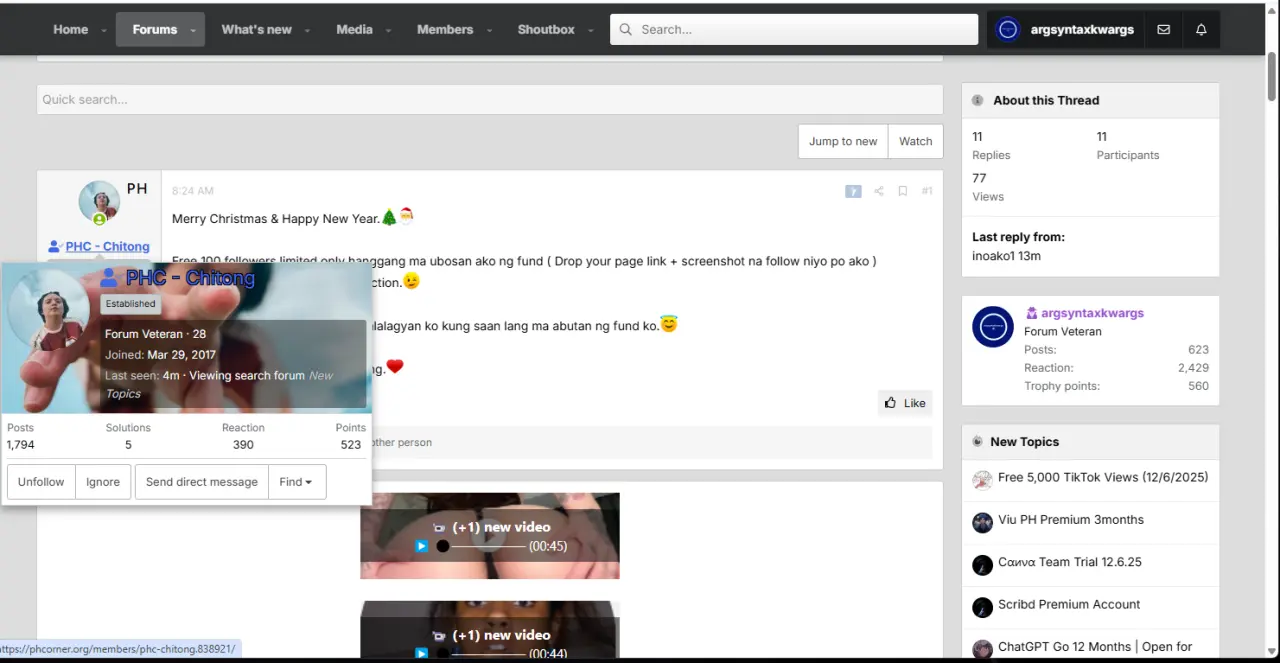The width and height of the screenshot is (1280, 663).
Task: Open PHC - Chitong profile link in popup
Action: point(189,278)
